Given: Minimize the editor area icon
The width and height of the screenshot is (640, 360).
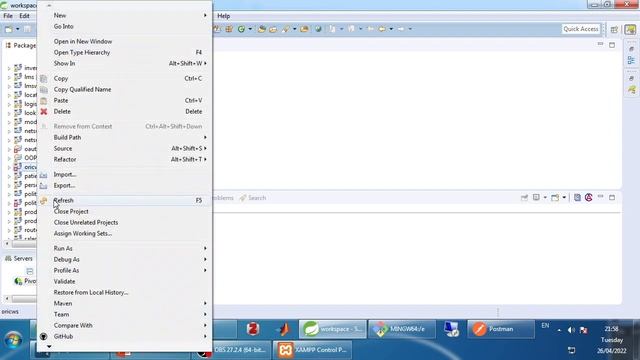Looking at the screenshot, I should (x=600, y=44).
